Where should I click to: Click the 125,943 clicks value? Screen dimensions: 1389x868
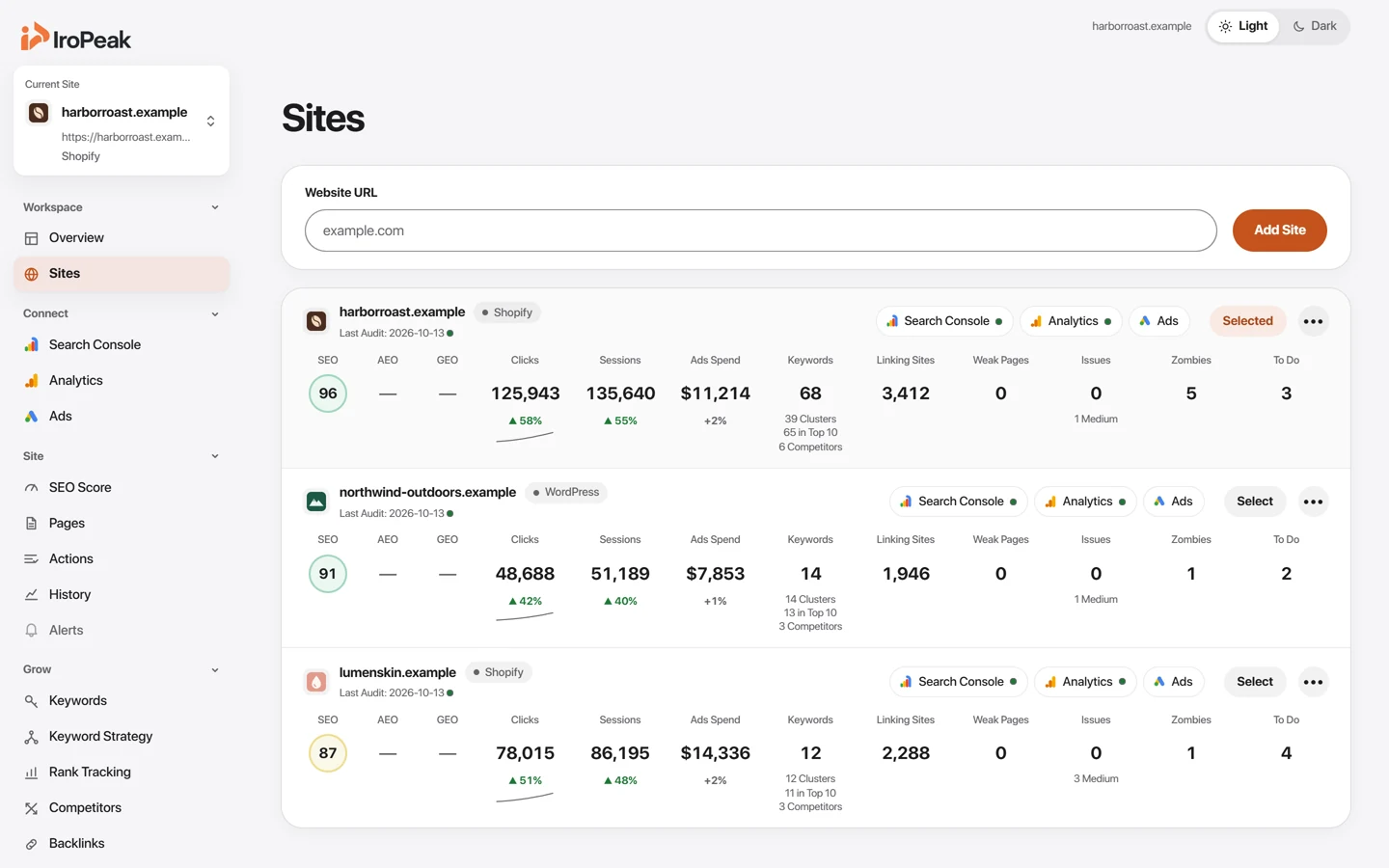(x=525, y=393)
